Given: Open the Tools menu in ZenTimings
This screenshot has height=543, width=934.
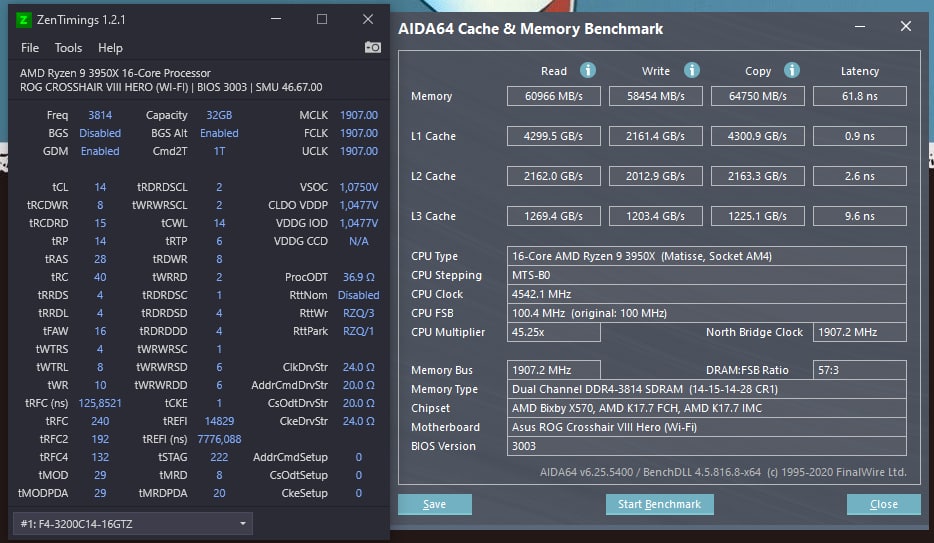Looking at the screenshot, I should (69, 48).
